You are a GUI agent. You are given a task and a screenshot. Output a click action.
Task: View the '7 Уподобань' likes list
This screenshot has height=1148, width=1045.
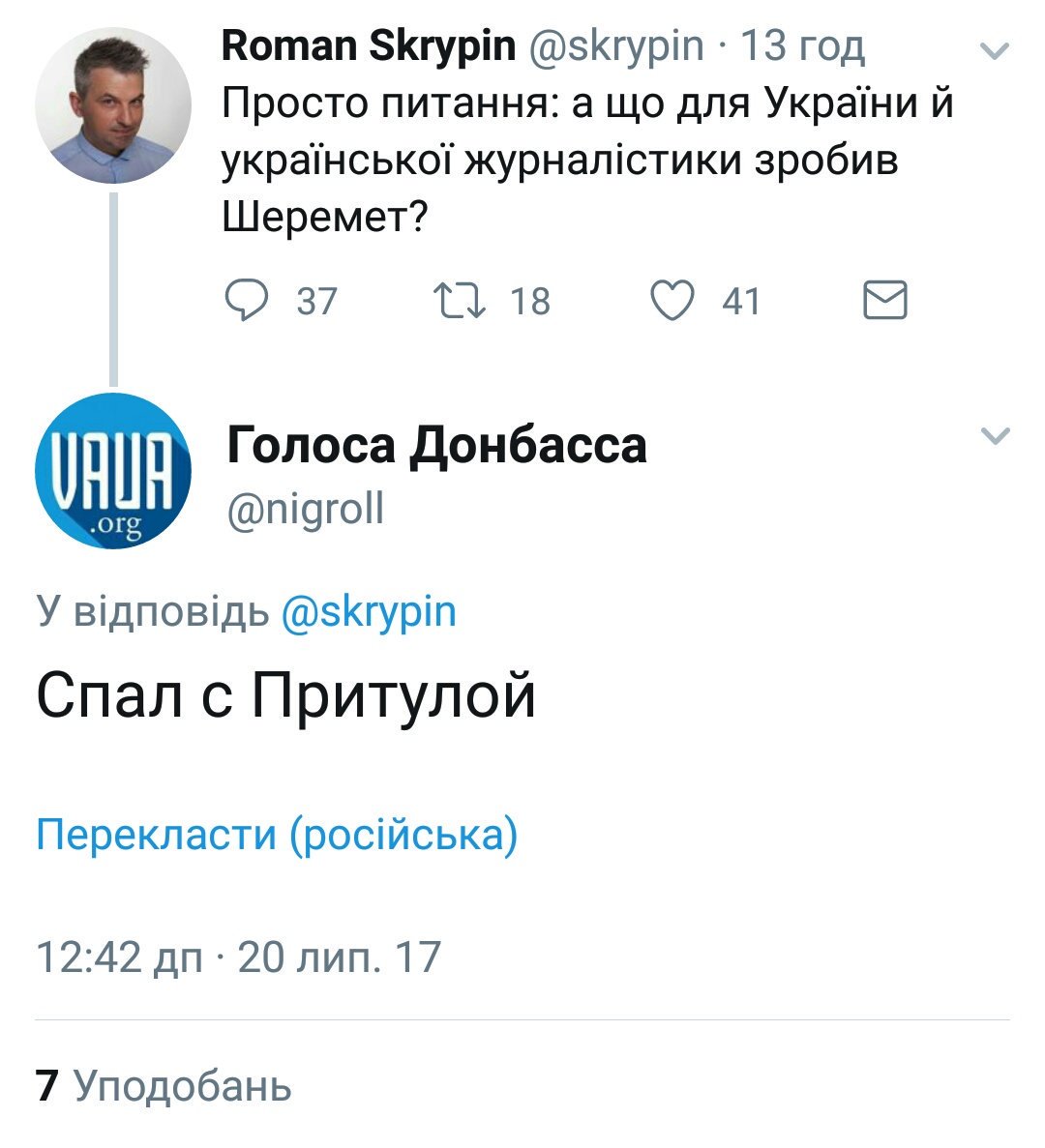(164, 1086)
